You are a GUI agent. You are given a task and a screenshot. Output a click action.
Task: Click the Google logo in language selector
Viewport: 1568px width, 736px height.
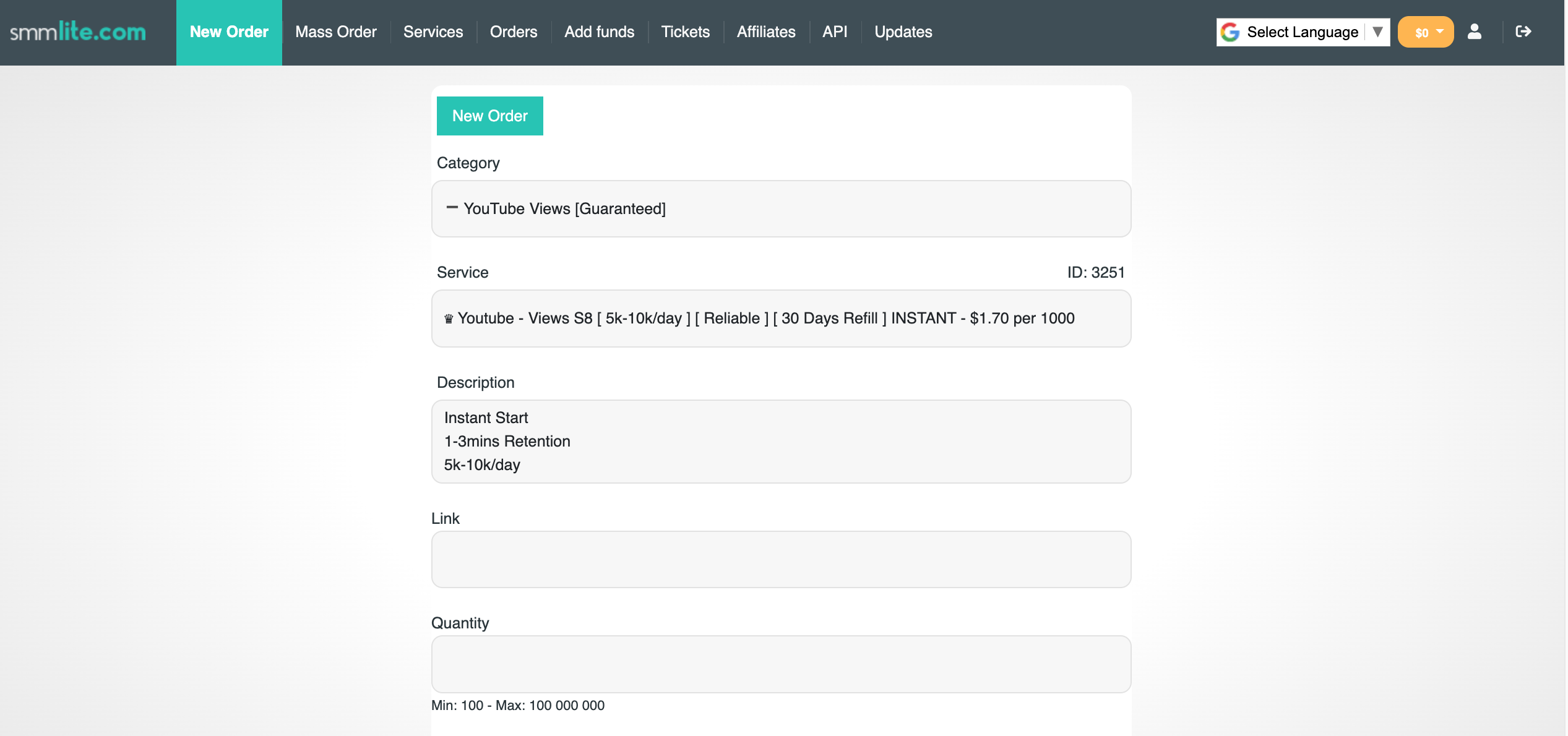(1231, 32)
